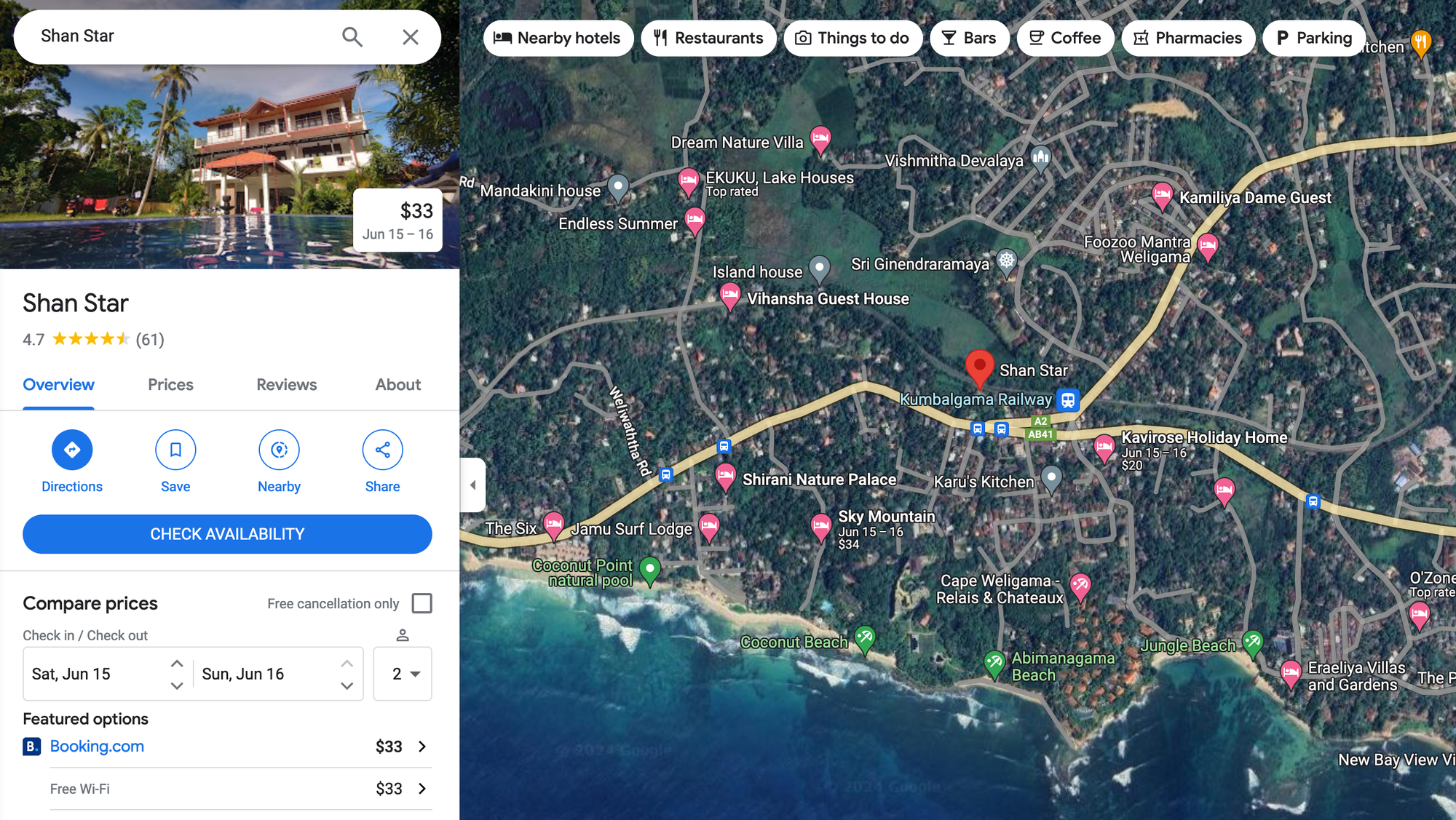Advance check-in date with up chevron
This screenshot has height=820, width=1456.
coord(177,663)
